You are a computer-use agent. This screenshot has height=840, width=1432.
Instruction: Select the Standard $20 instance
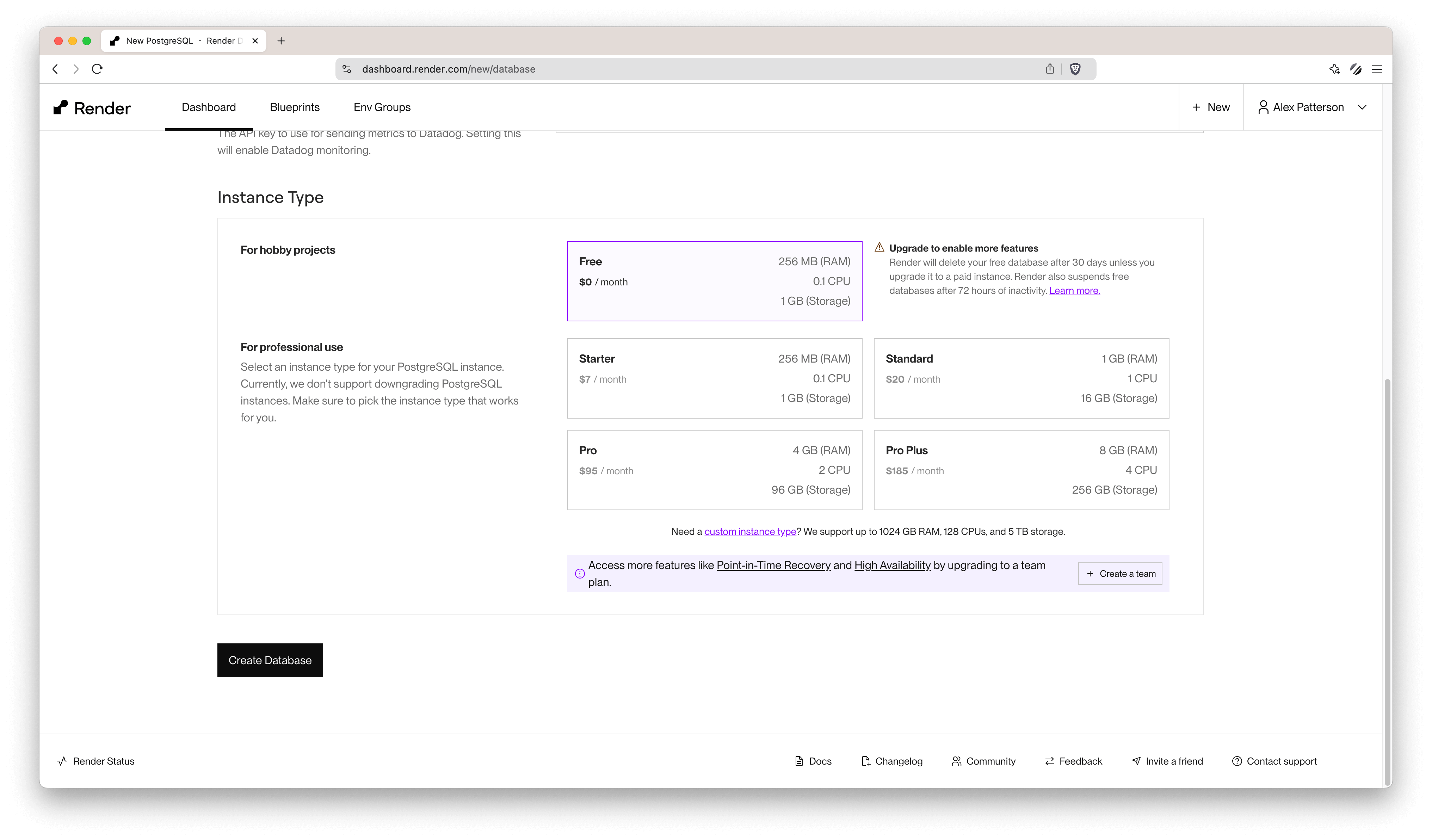1021,378
